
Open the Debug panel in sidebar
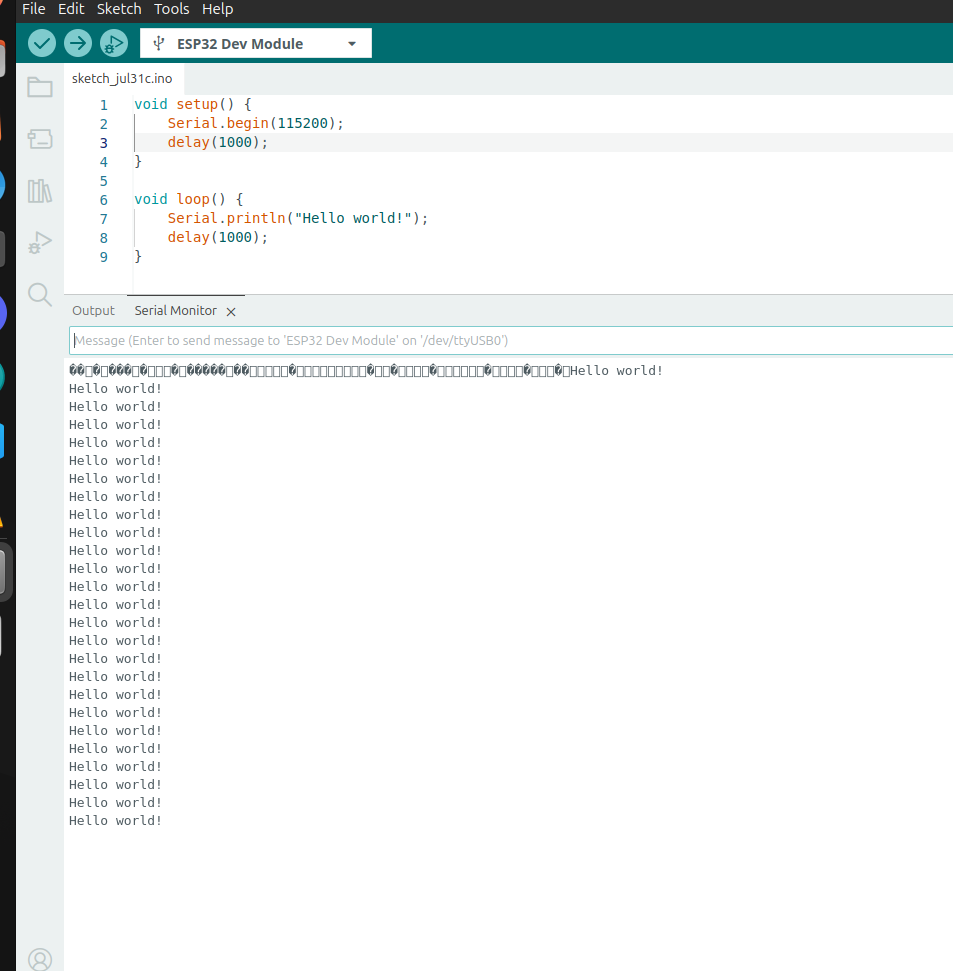coord(40,243)
